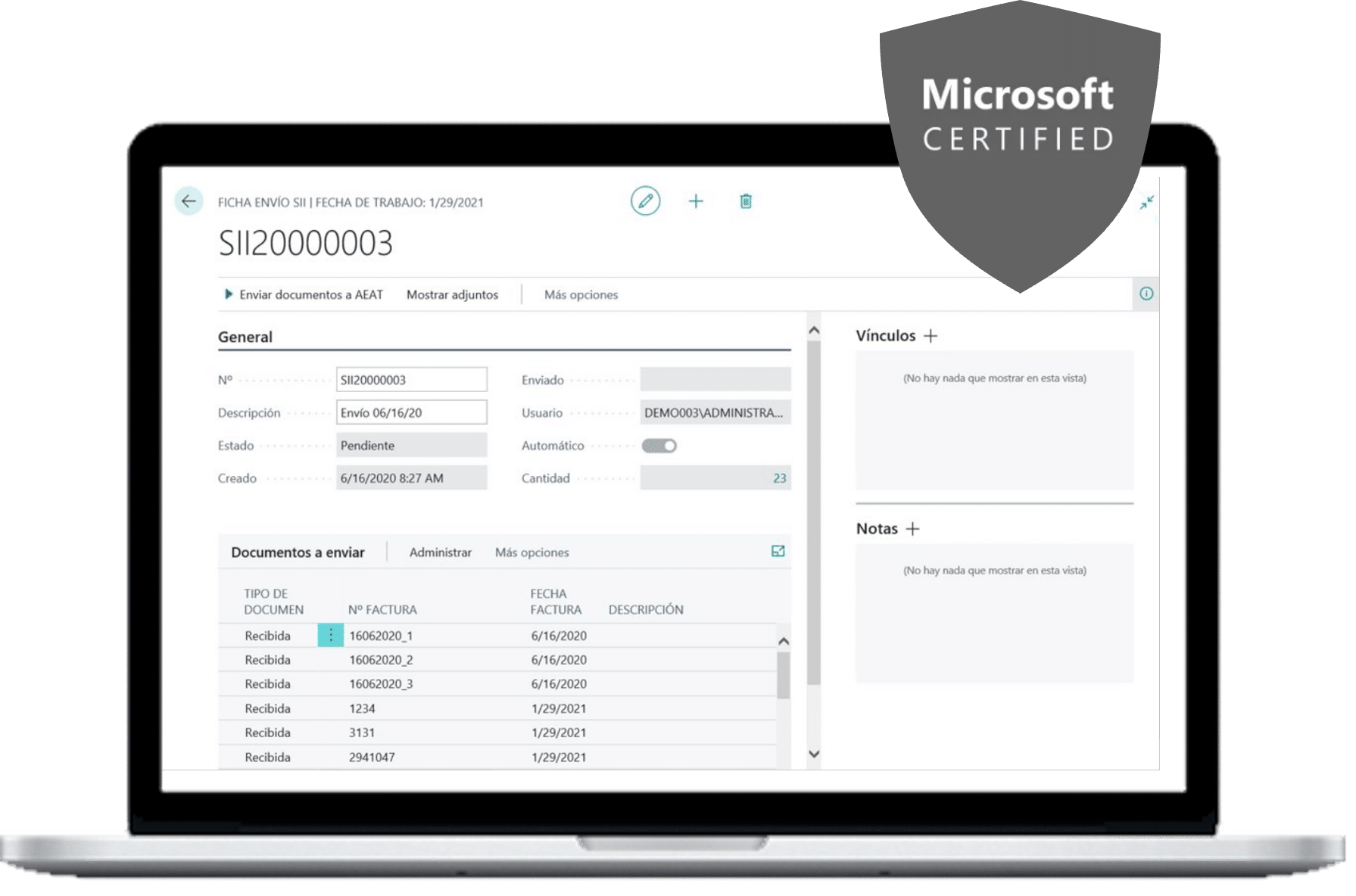Expand Documentos a enviar to full view
The height and width of the screenshot is (896, 1356).
[778, 552]
